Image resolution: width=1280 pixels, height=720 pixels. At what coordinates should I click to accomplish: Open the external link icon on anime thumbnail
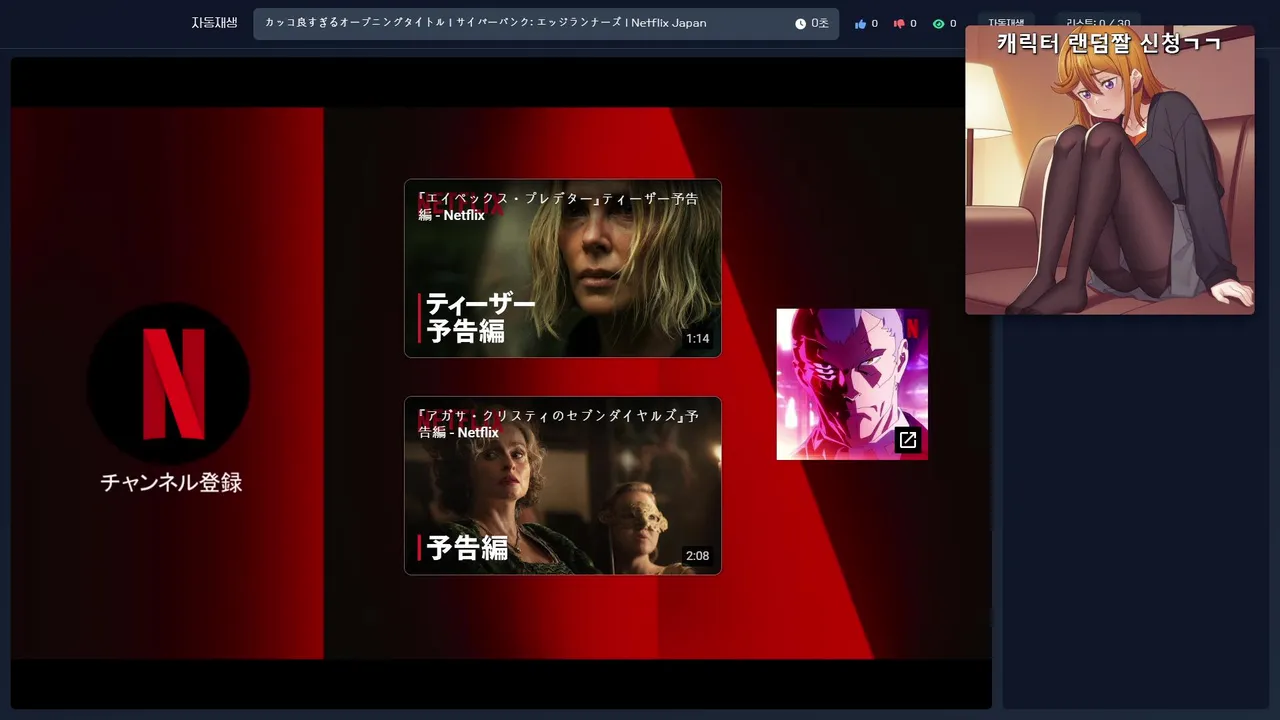908,440
